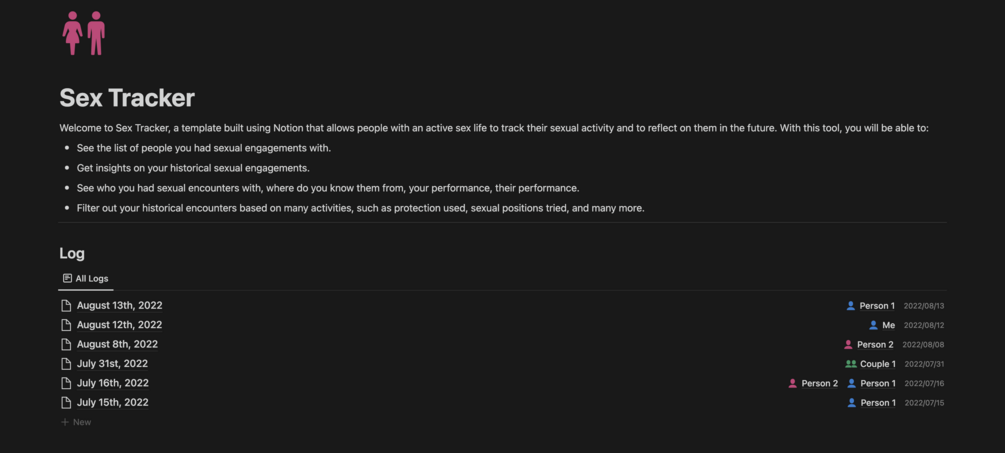Click the page icon beside July 15th, 2022

point(66,403)
